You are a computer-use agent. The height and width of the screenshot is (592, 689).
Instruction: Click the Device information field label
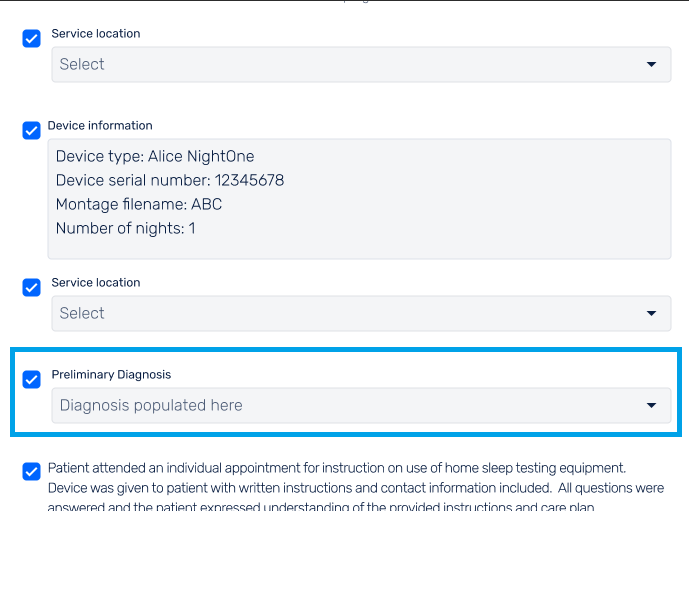[100, 126]
